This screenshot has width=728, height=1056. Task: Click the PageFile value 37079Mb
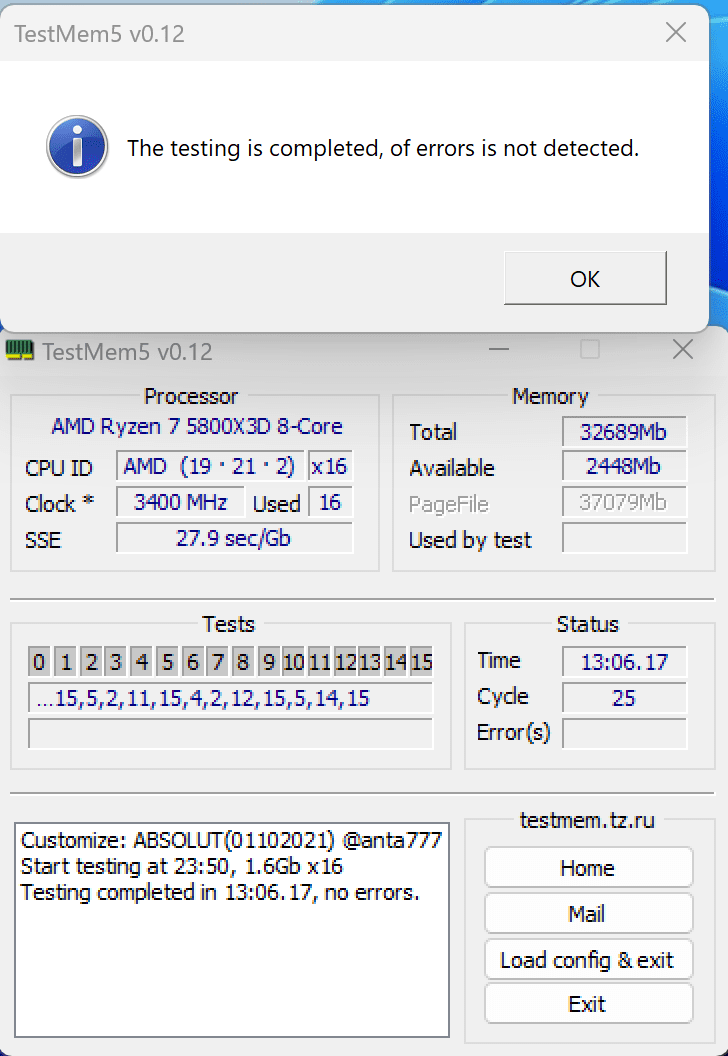(x=624, y=502)
